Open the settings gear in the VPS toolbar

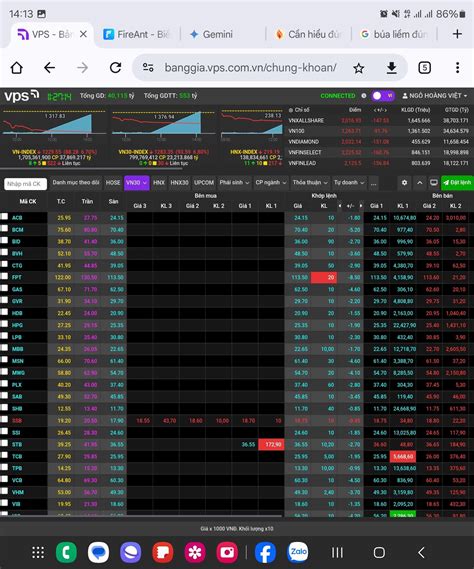point(404,183)
